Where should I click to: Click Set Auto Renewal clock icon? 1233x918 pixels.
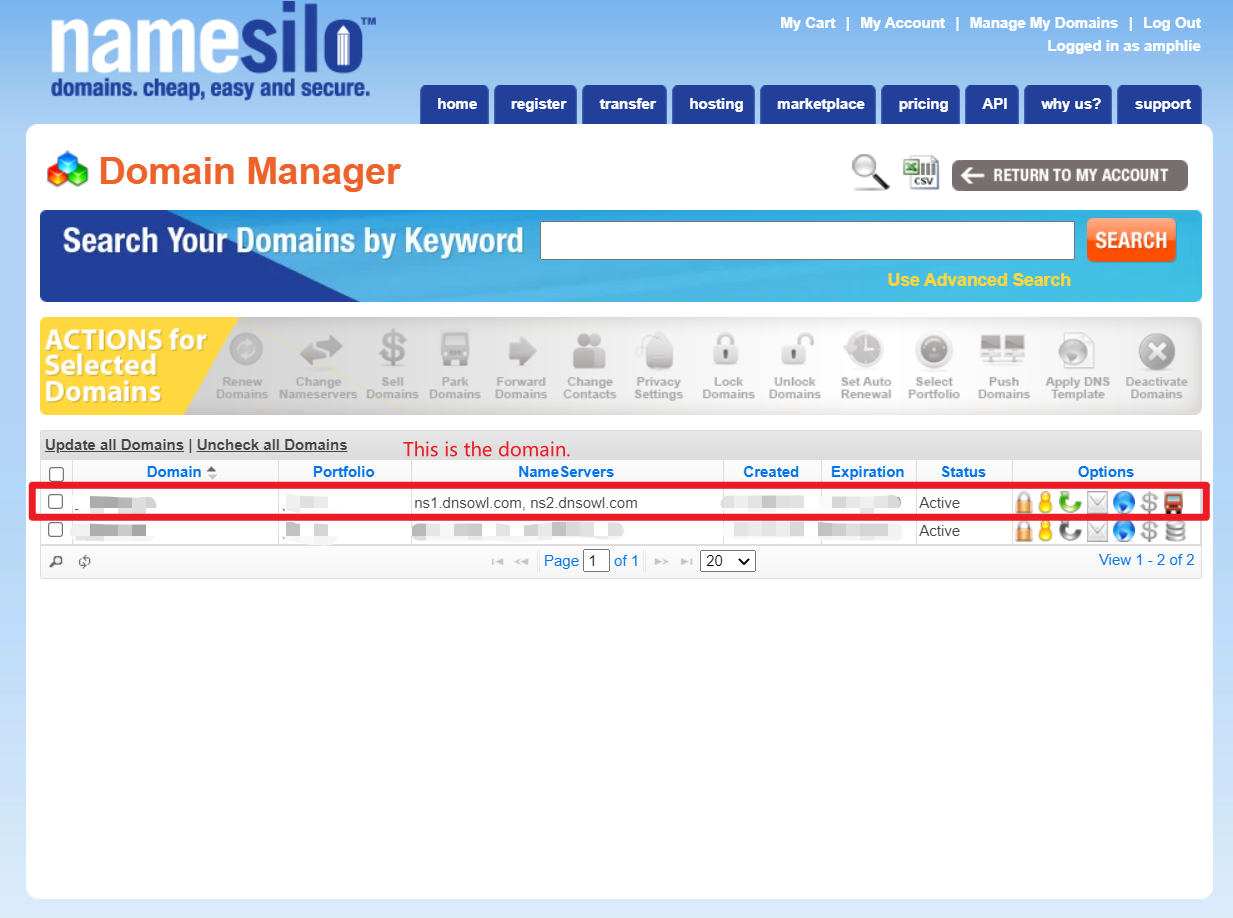coord(864,351)
